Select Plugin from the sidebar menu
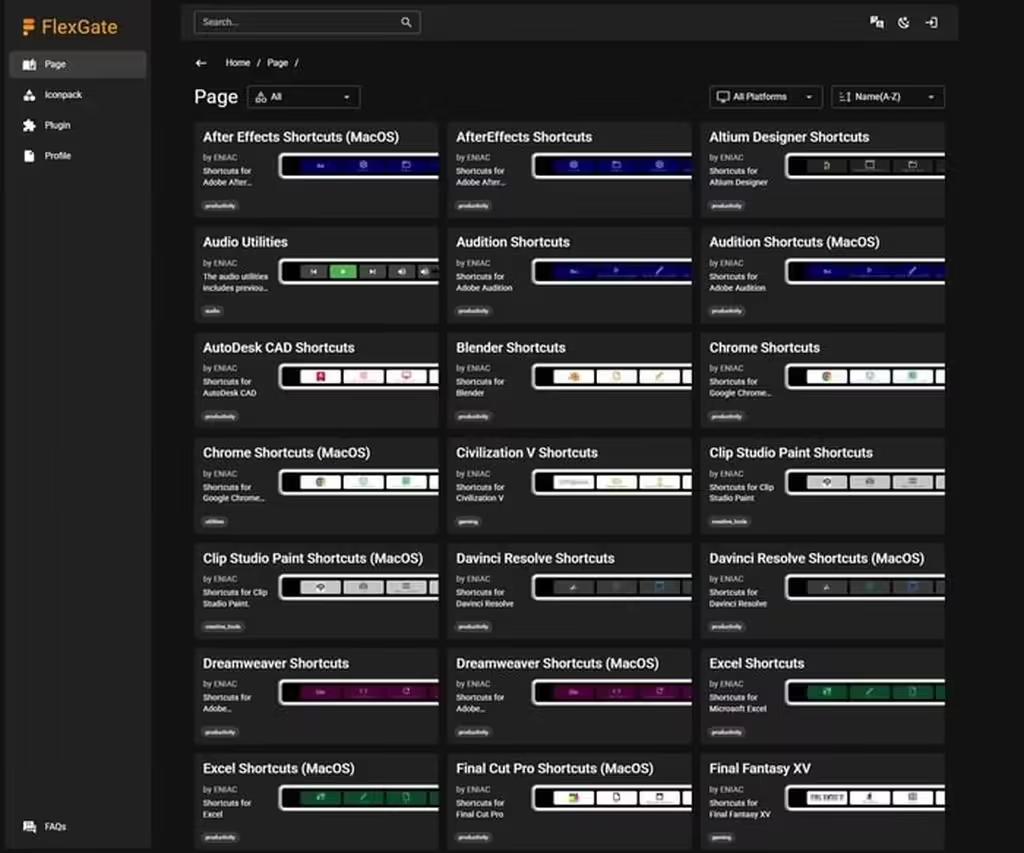 (57, 126)
